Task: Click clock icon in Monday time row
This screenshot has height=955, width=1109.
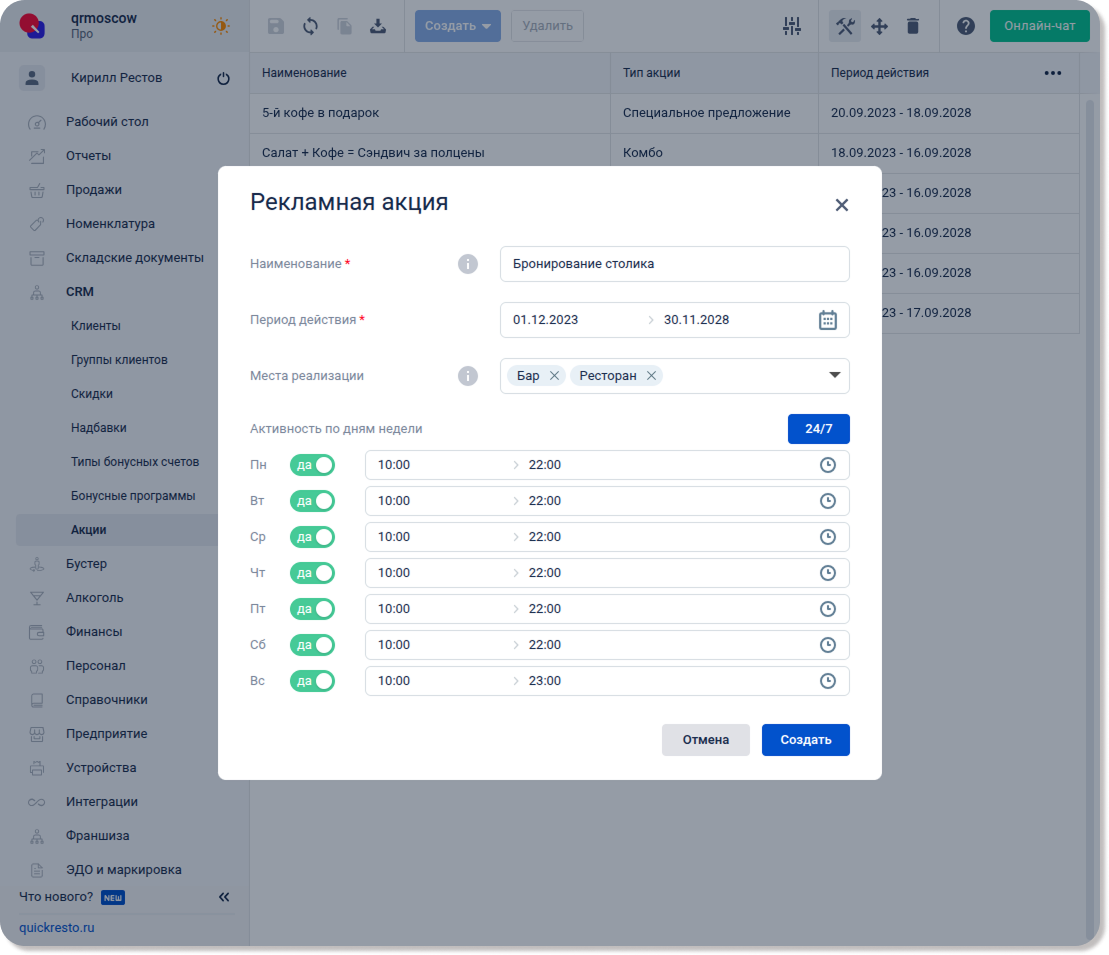Action: pos(827,465)
